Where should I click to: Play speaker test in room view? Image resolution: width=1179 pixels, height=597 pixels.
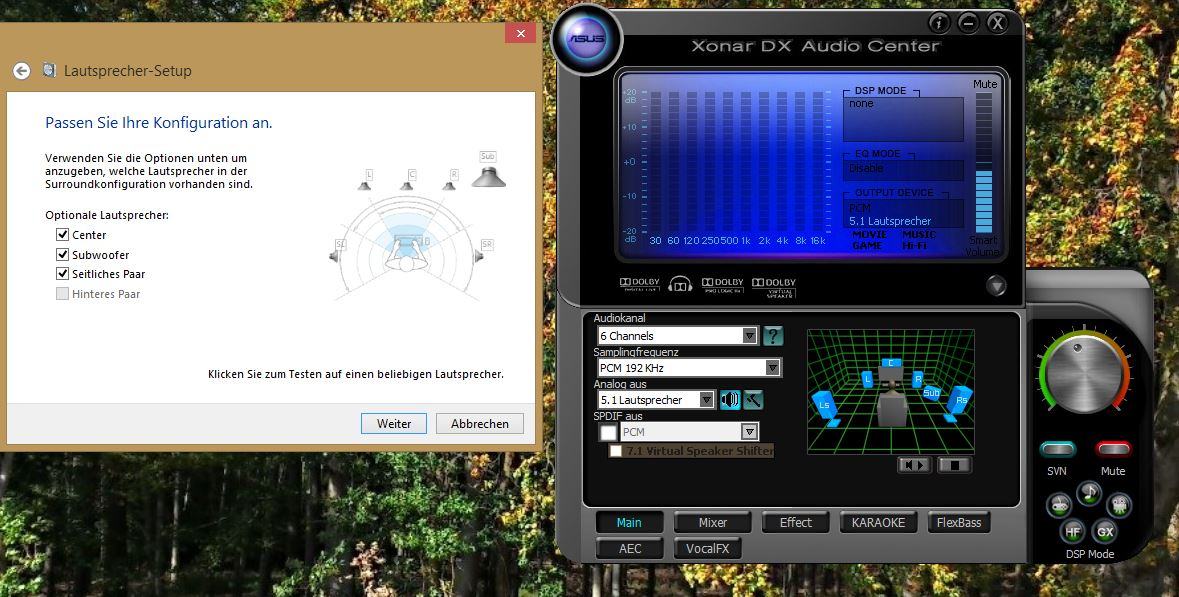pos(915,465)
